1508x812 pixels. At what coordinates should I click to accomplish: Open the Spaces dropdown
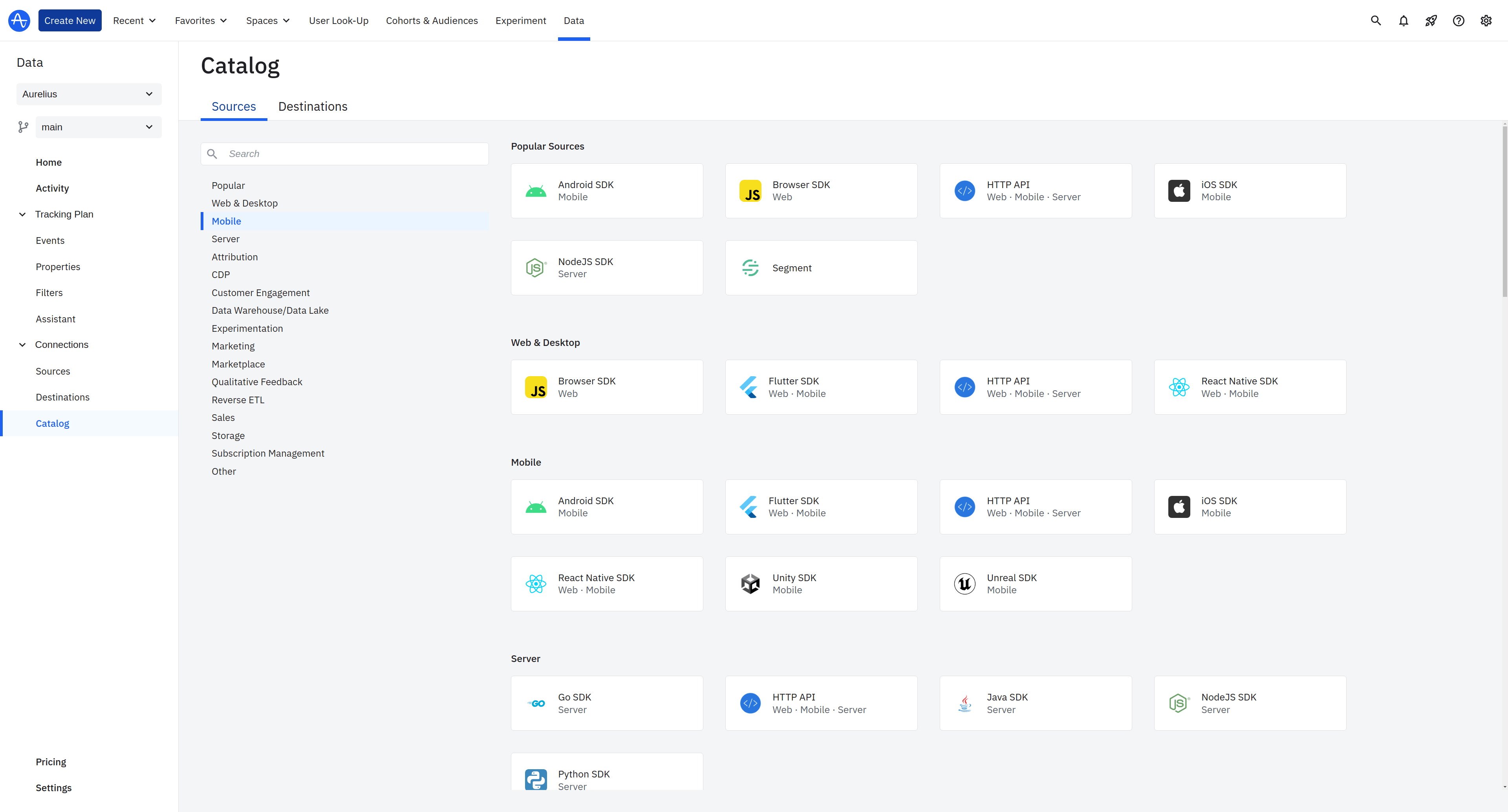pos(267,20)
